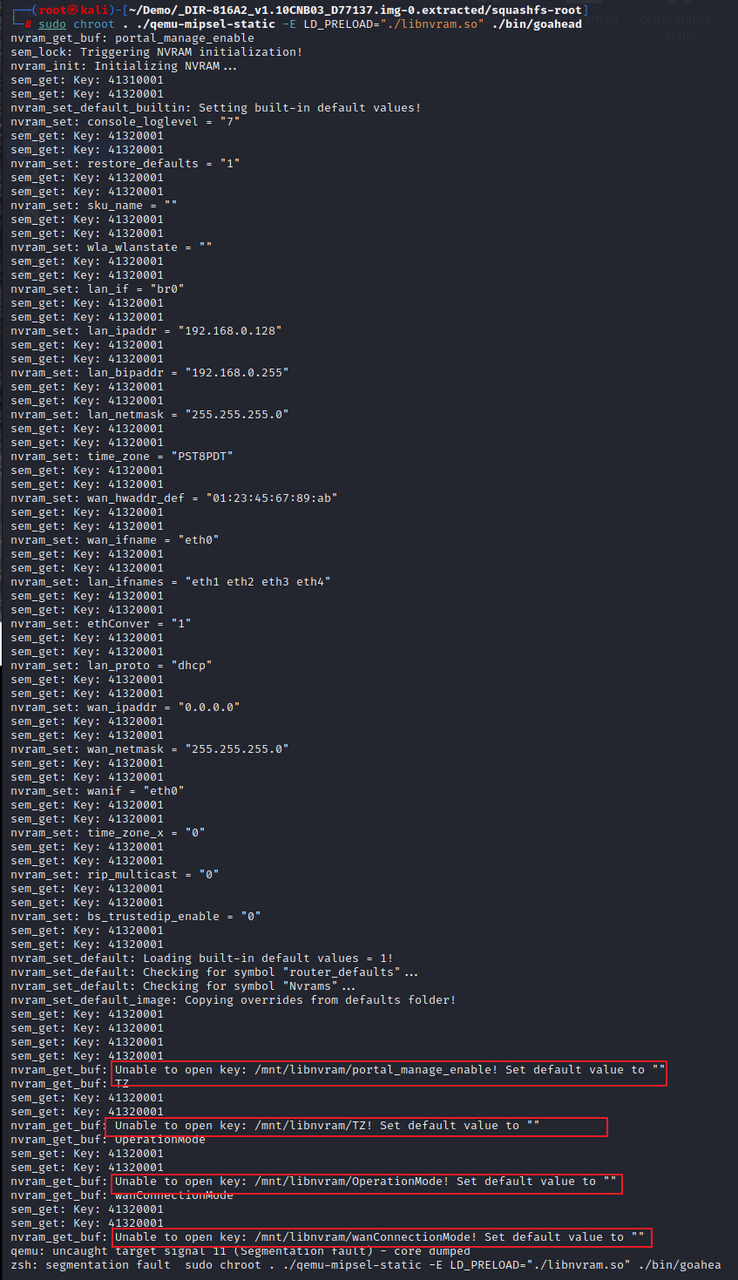Click the sem_lock Triggering NVRAM initialization line
The image size is (738, 1280).
pos(156,52)
